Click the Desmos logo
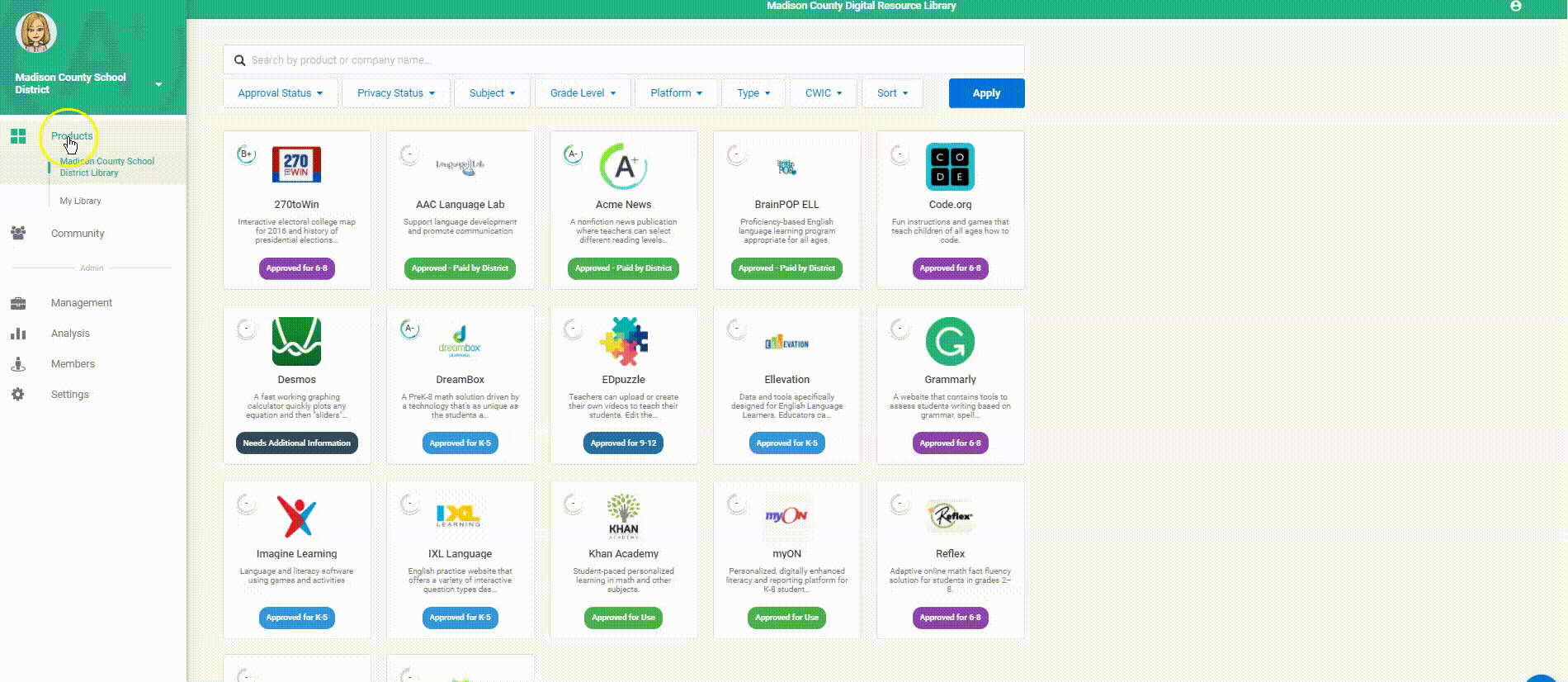The width and height of the screenshot is (1568, 682). pos(296,341)
